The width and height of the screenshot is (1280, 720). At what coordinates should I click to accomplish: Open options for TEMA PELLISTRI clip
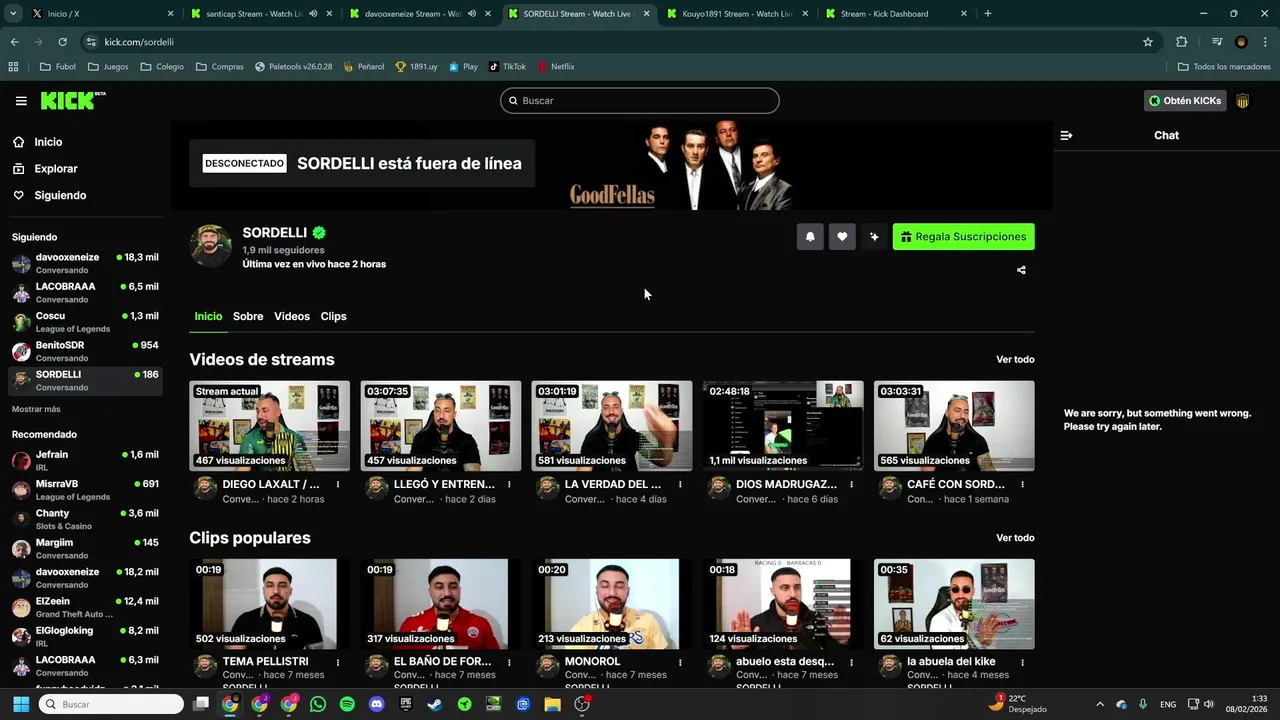pos(338,662)
